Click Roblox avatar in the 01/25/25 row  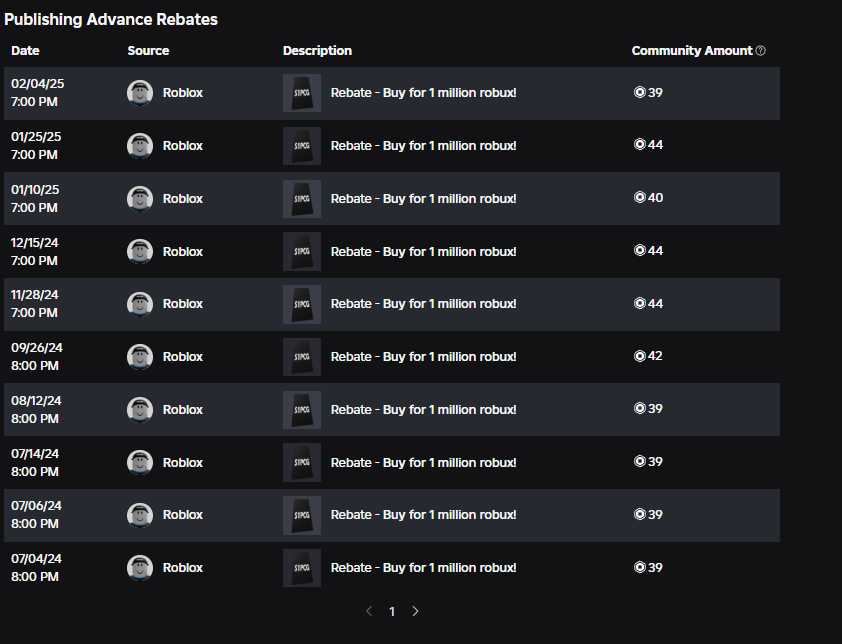pos(140,146)
